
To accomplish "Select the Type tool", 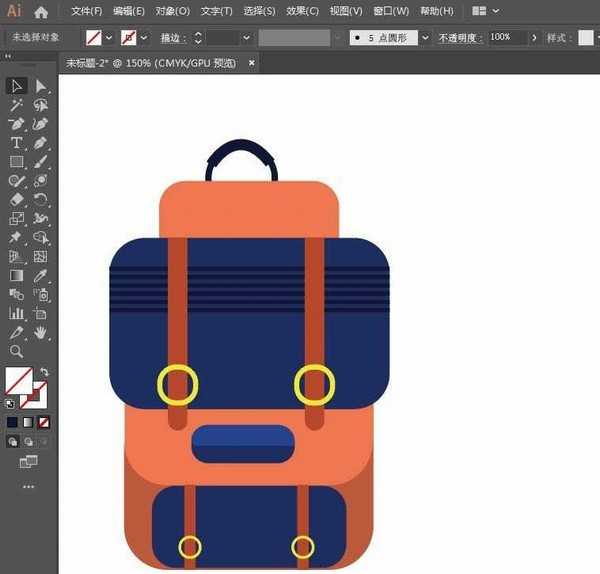I will pyautogui.click(x=16, y=143).
